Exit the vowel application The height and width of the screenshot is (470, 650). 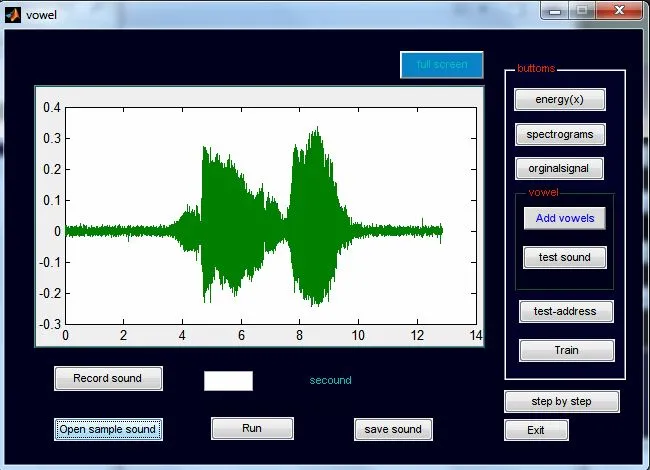[x=536, y=430]
